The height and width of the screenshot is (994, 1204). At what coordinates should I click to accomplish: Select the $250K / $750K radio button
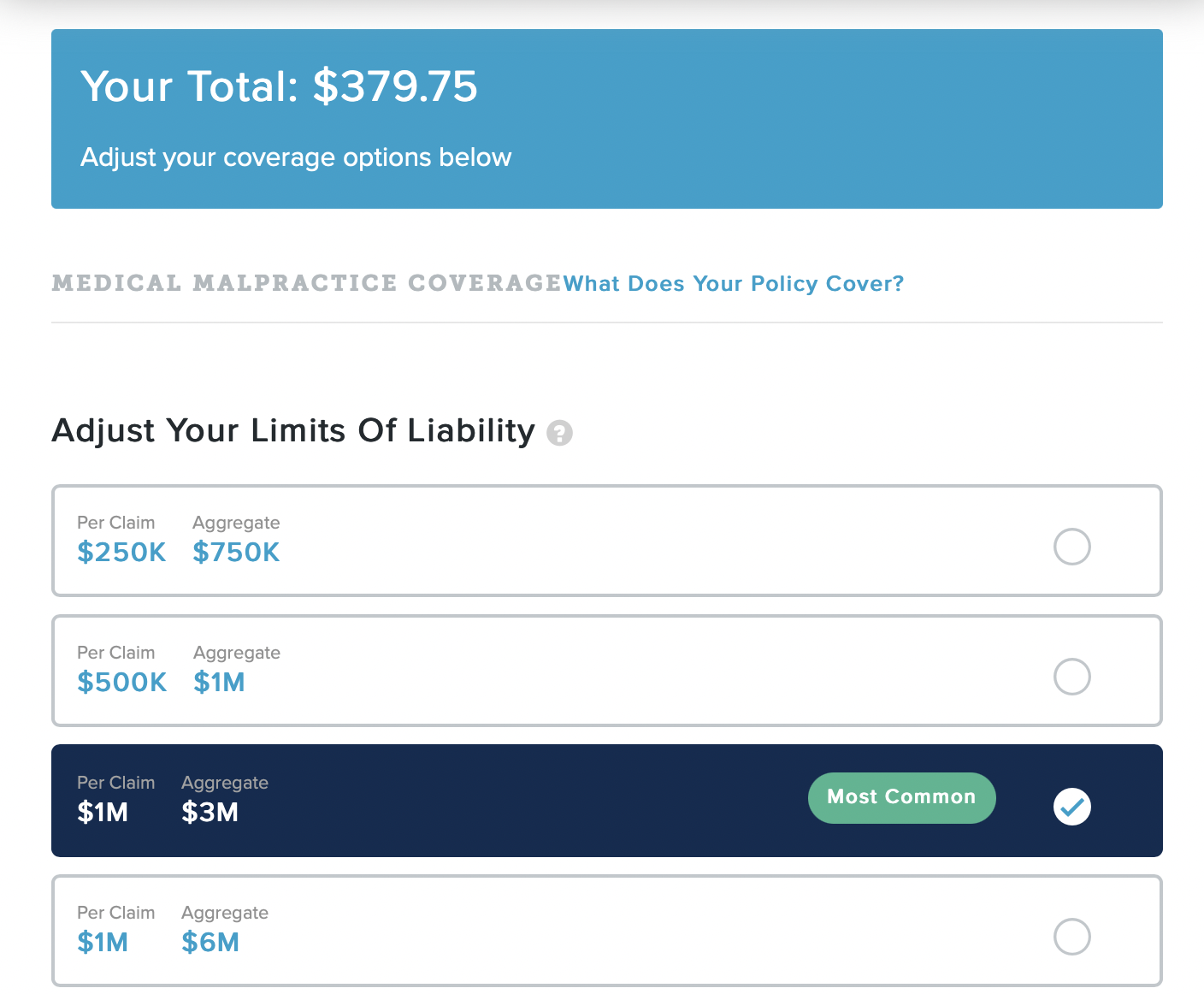[1071, 547]
